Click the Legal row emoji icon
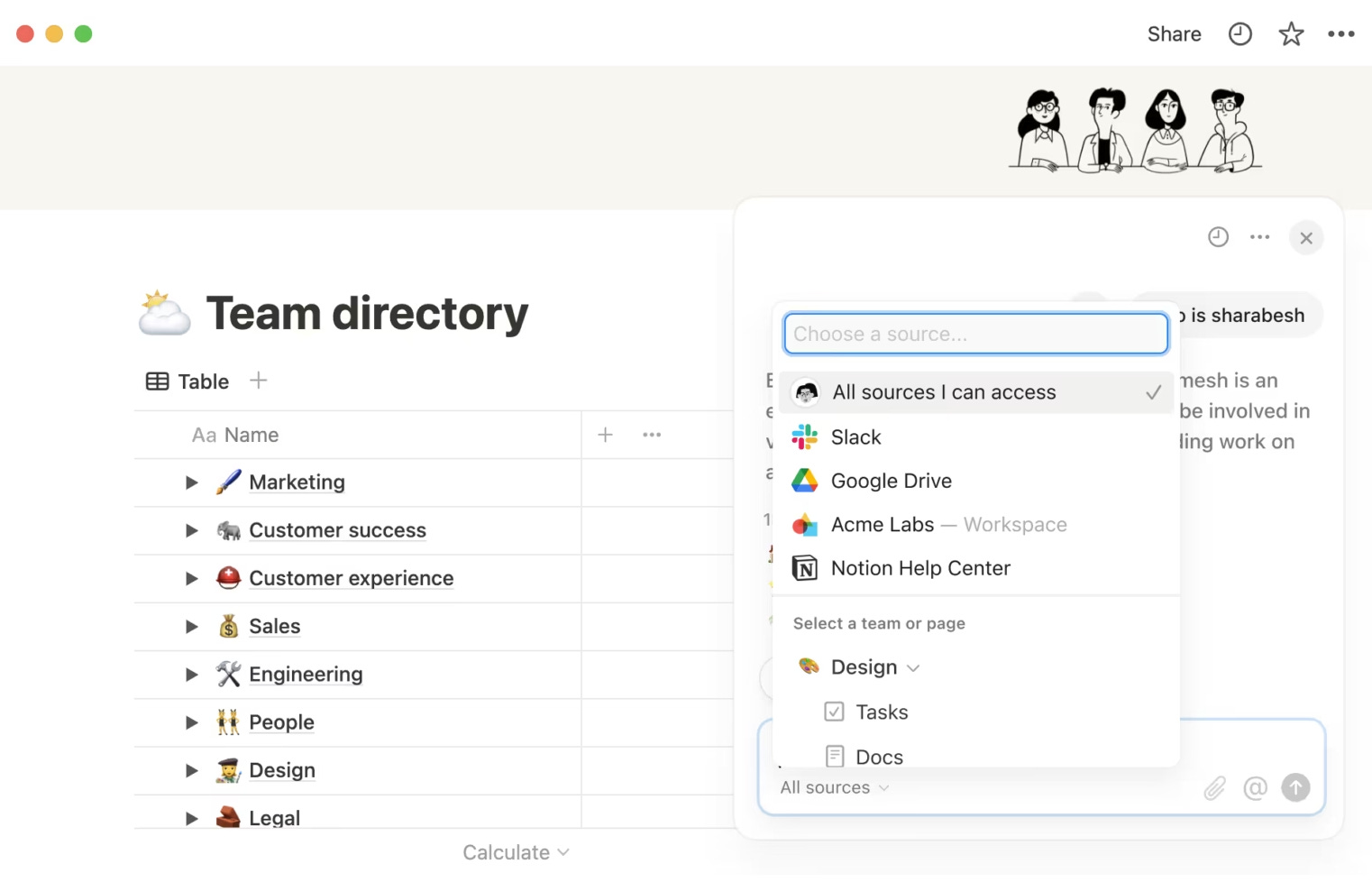This screenshot has height=882, width=1372. coord(228,817)
